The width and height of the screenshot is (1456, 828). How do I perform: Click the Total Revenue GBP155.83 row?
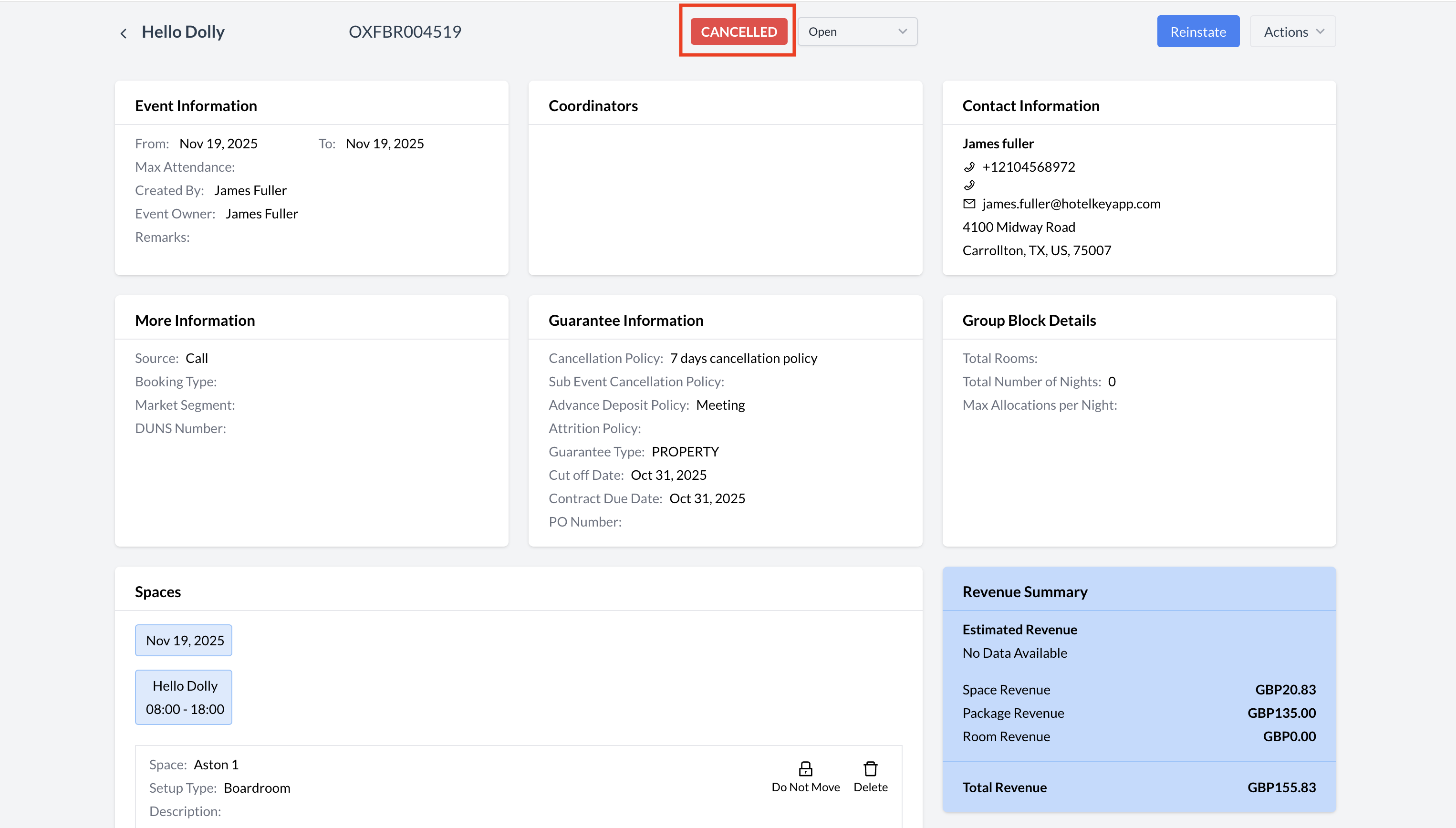click(1139, 787)
